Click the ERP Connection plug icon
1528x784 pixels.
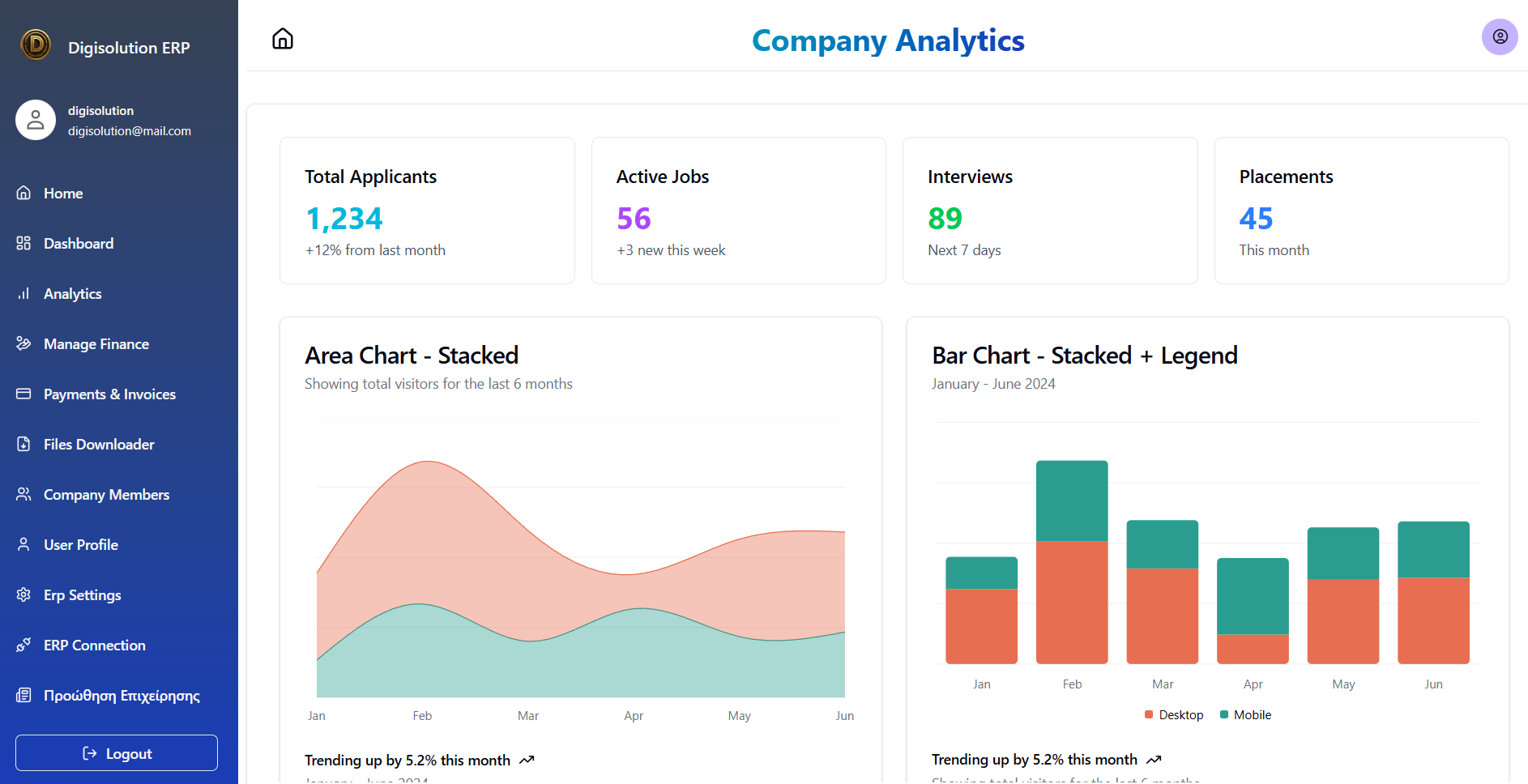23,646
